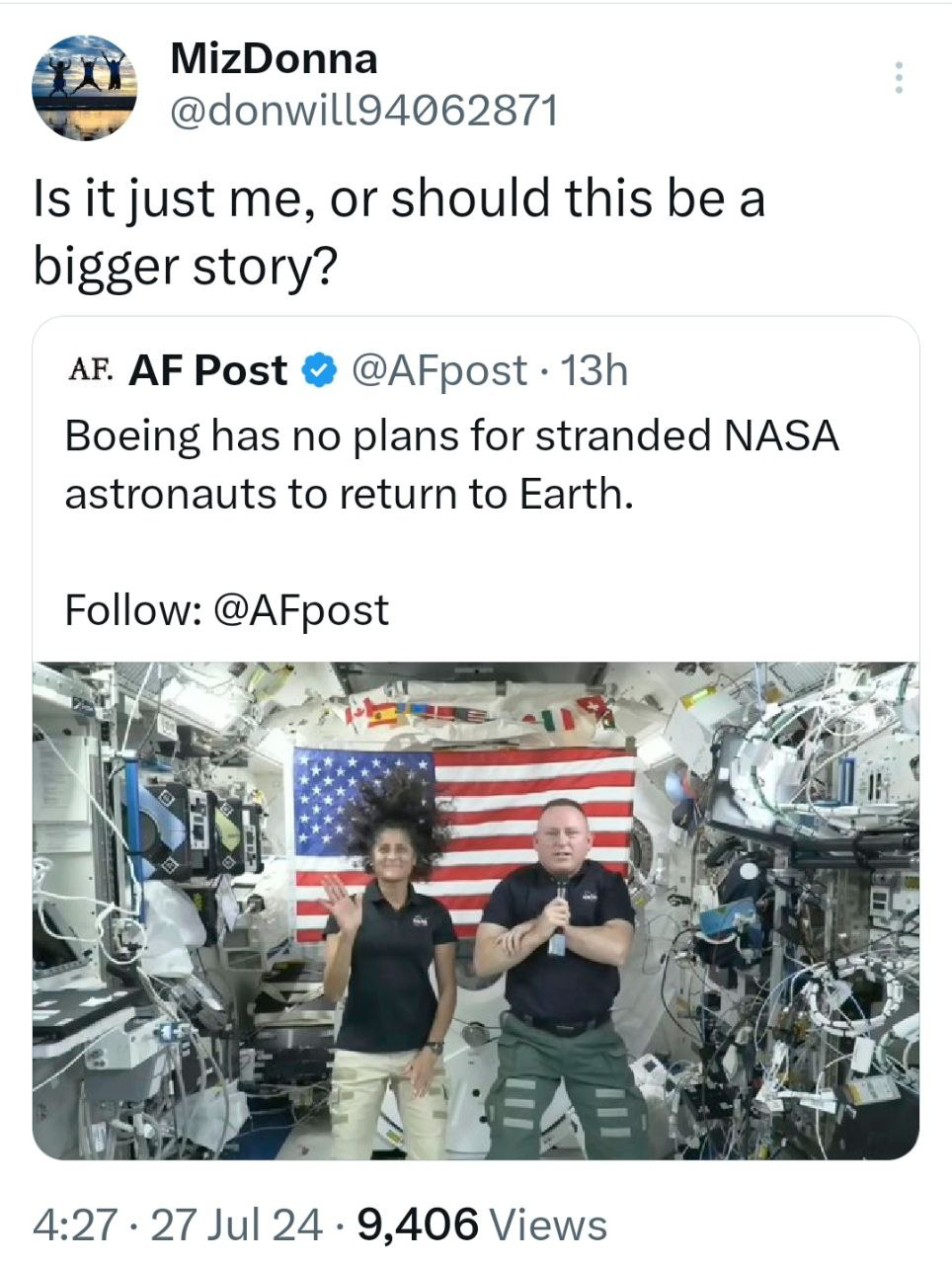Click the 4:27 post time
The image size is (952, 1264).
74,1224
